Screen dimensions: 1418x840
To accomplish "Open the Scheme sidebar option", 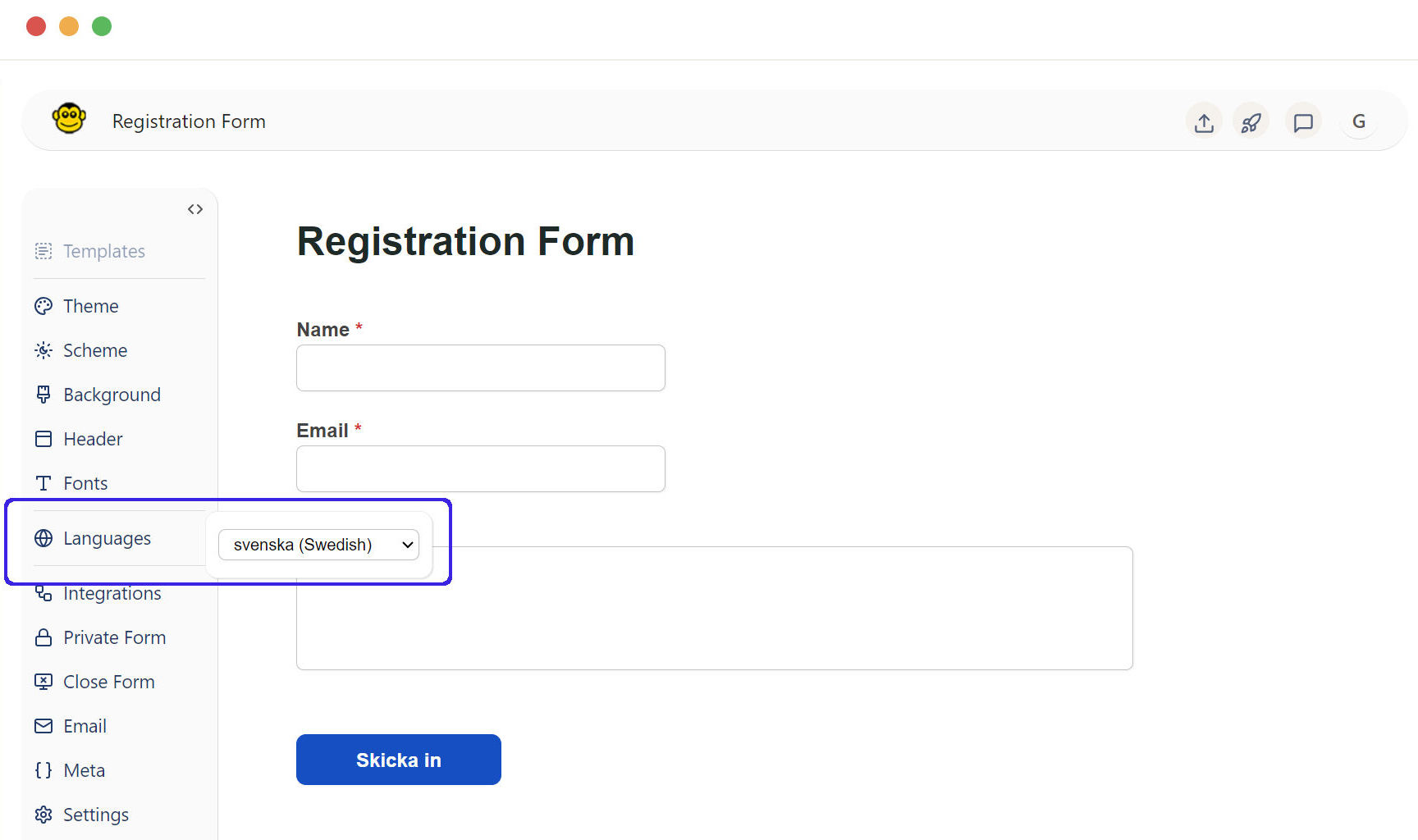I will pos(95,350).
